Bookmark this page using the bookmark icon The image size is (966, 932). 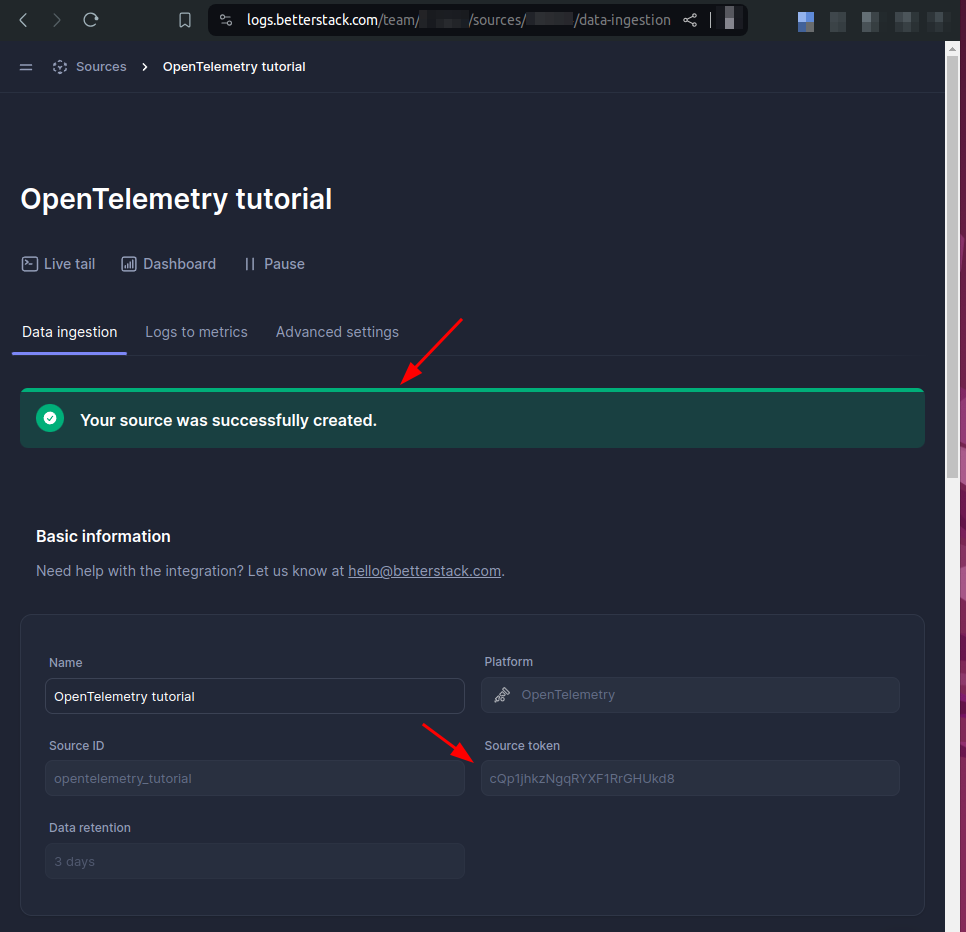(185, 20)
